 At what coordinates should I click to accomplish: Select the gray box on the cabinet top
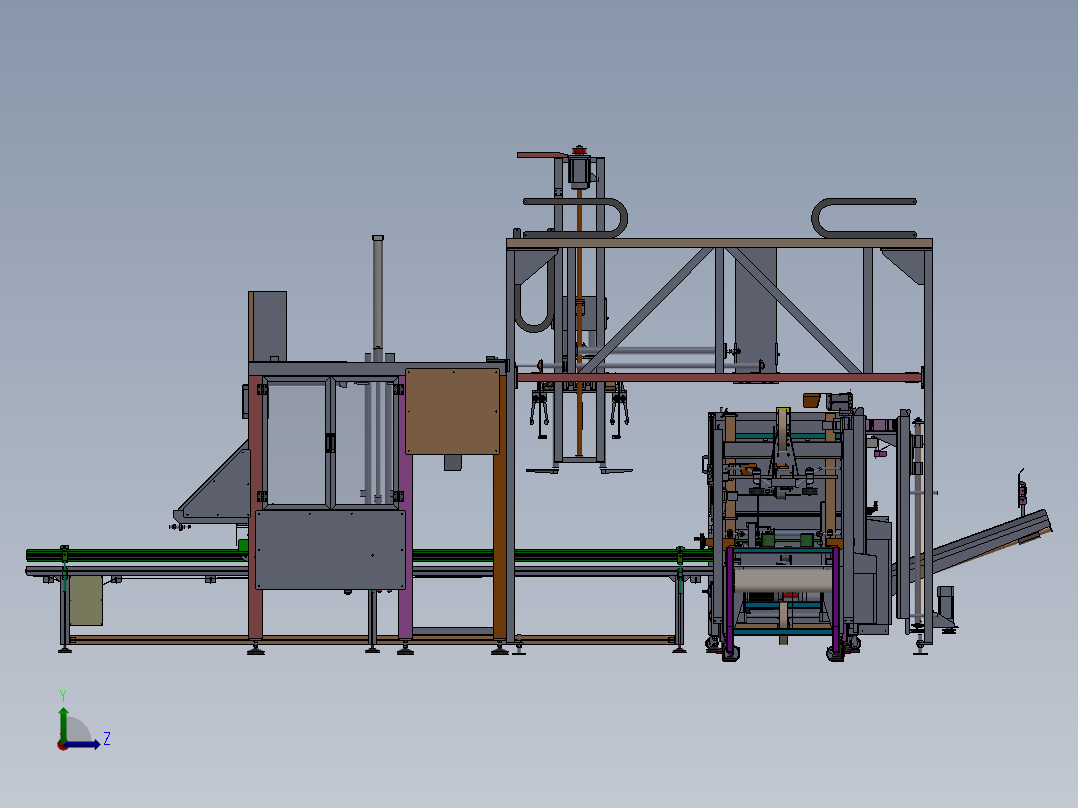pyautogui.click(x=267, y=326)
